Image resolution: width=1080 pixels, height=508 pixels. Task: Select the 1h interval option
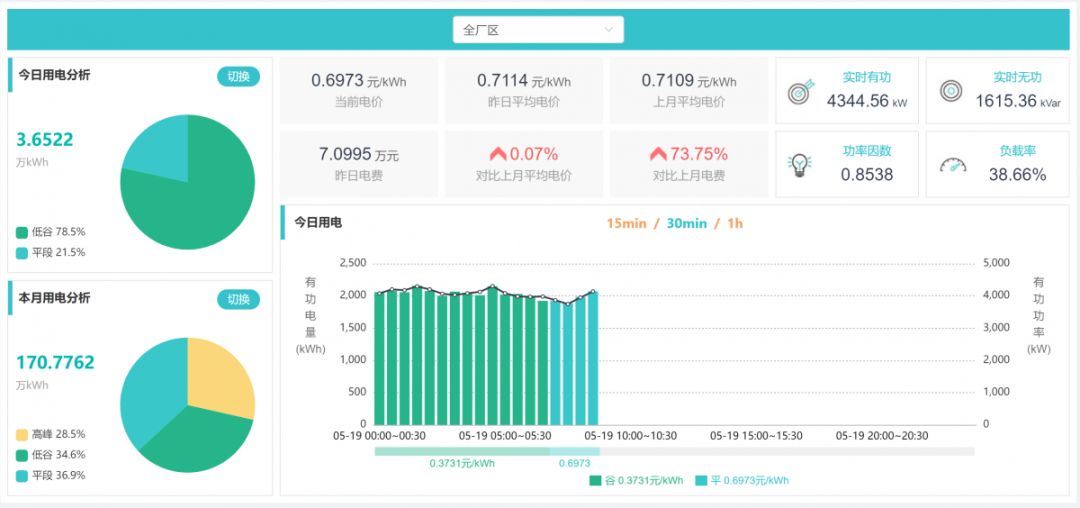(x=735, y=223)
